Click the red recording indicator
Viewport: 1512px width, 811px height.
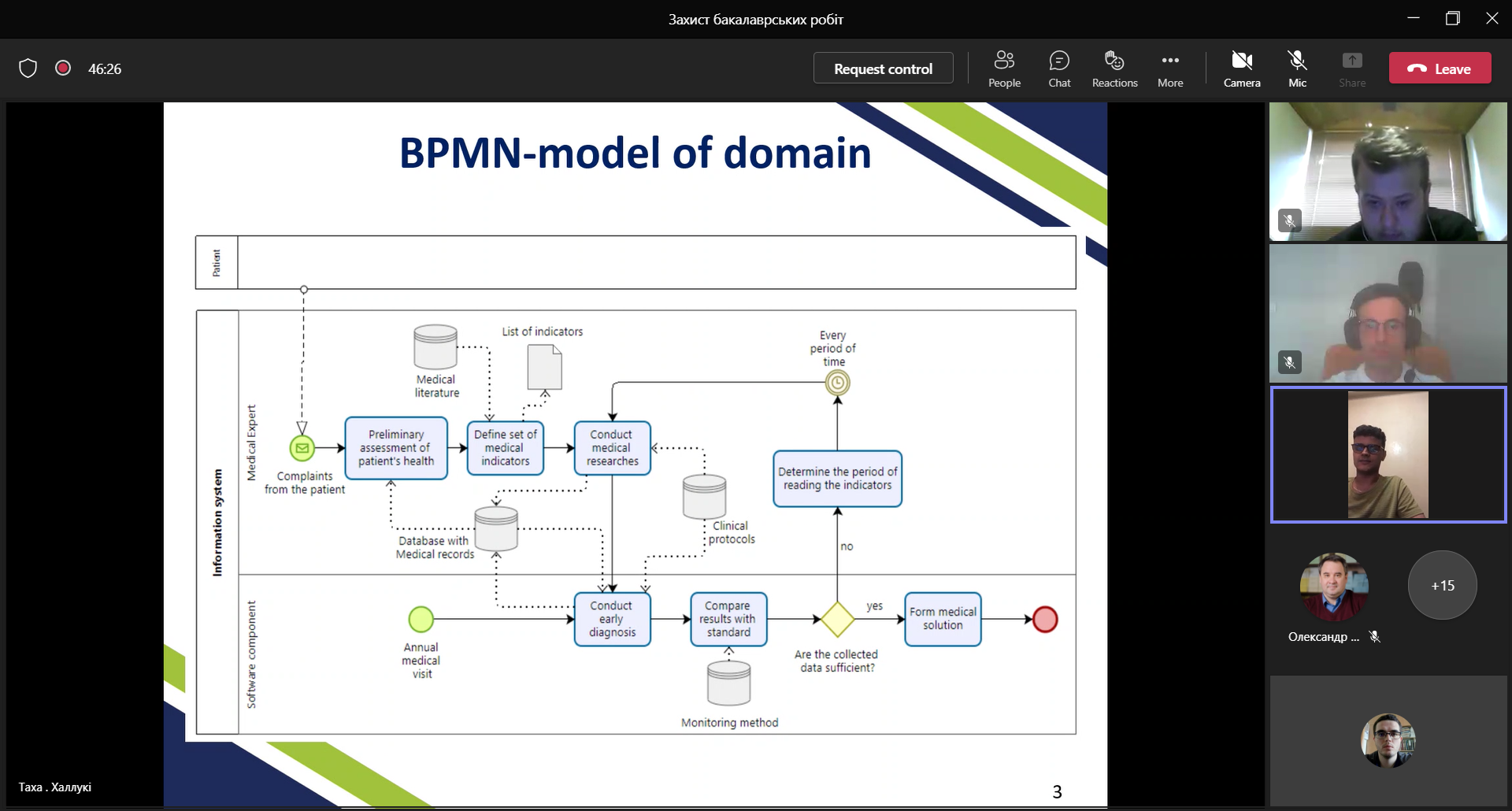coord(63,69)
